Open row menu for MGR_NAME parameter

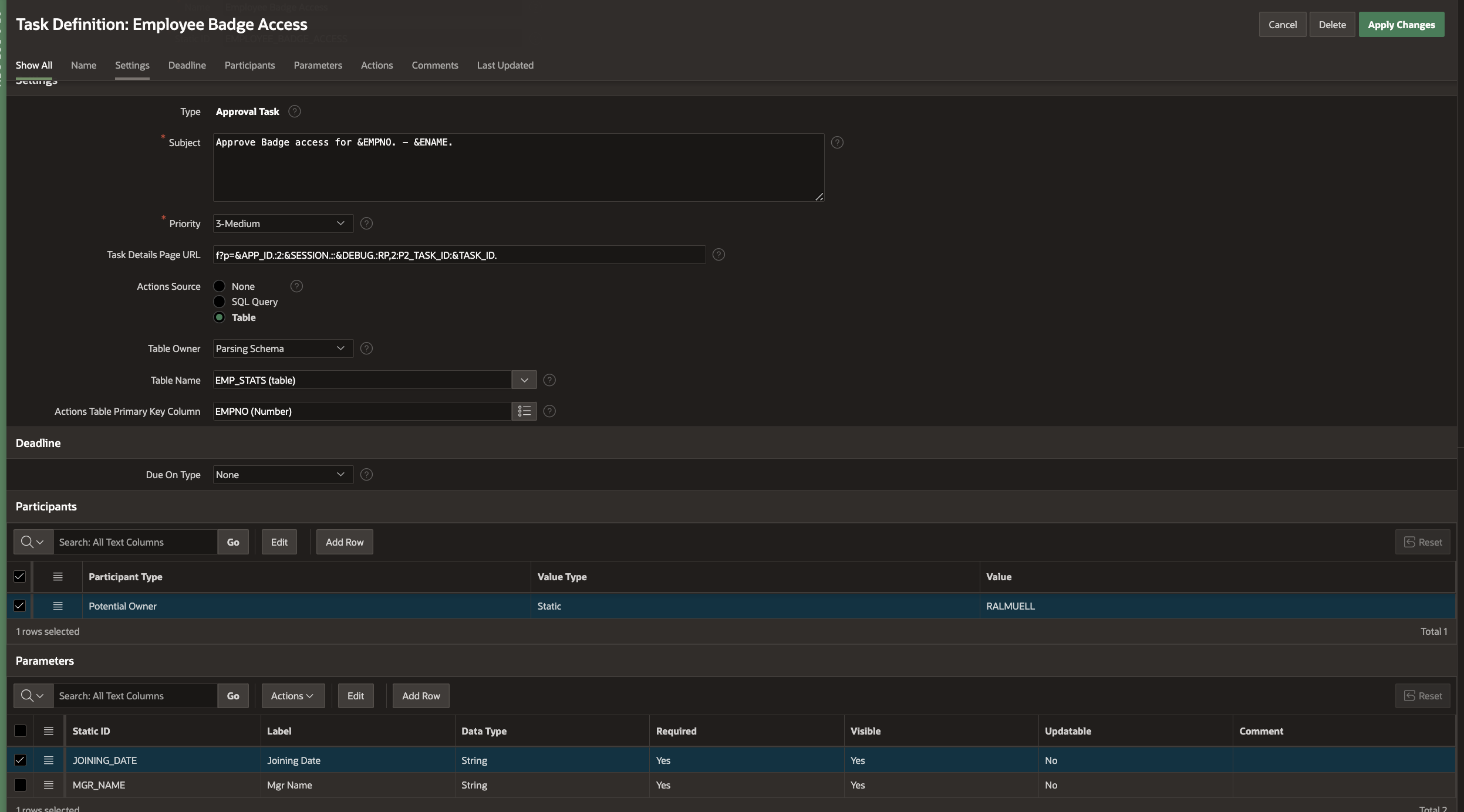pyautogui.click(x=49, y=785)
